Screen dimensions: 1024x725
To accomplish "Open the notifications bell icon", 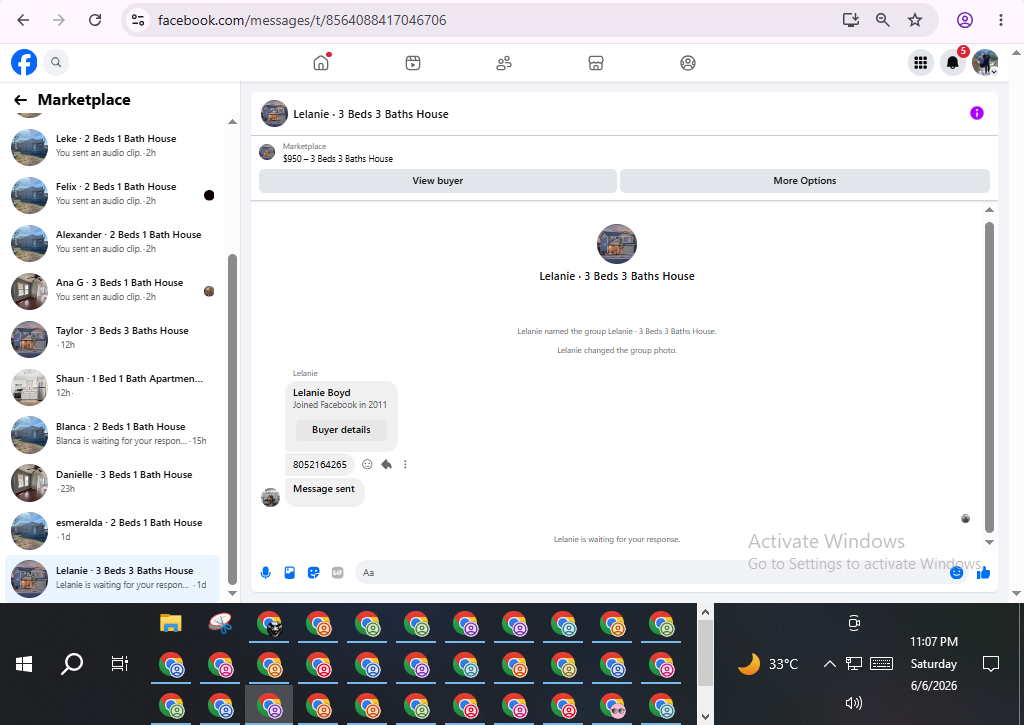I will 953,63.
